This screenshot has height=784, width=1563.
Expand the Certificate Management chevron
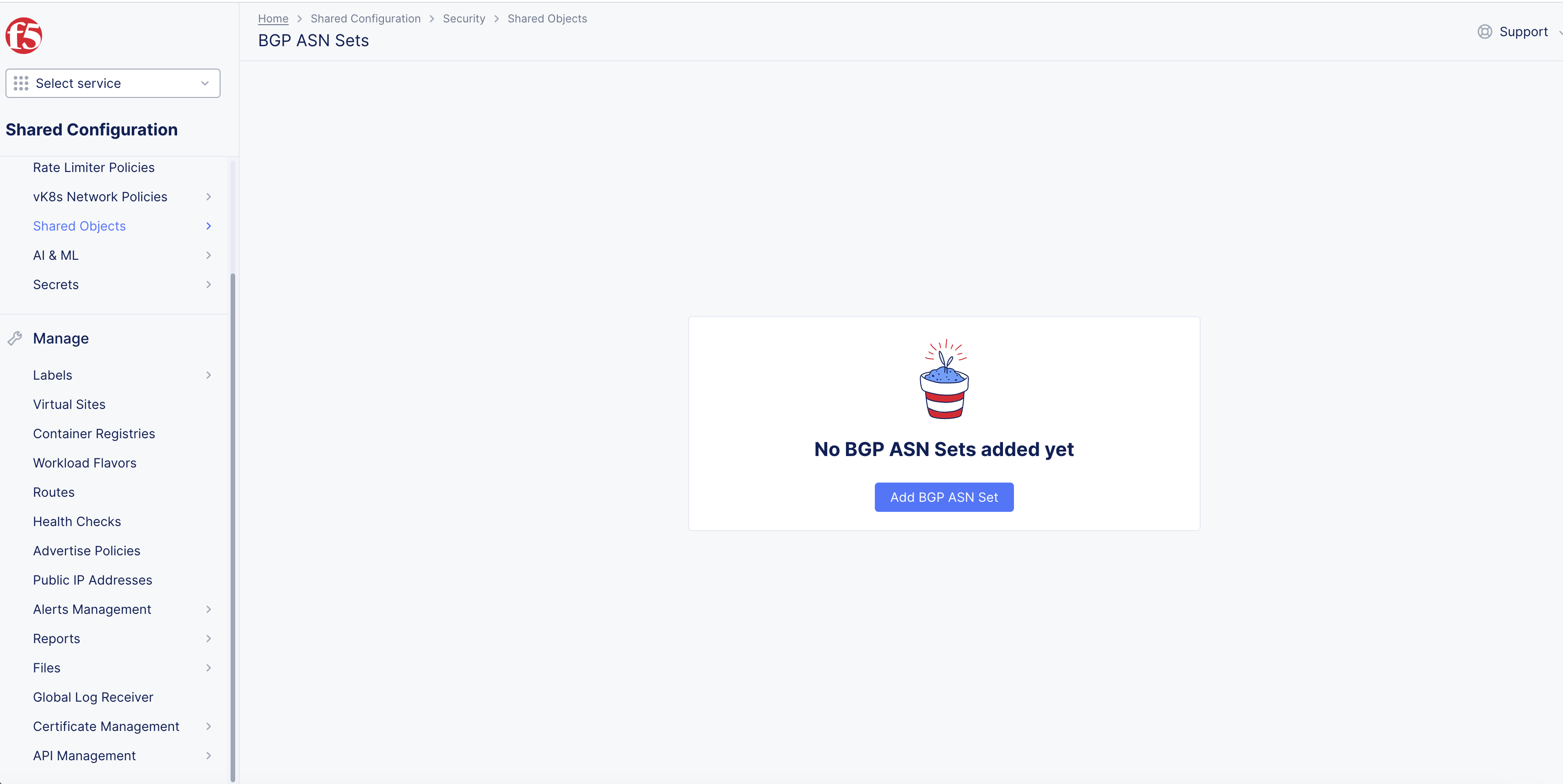tap(208, 726)
